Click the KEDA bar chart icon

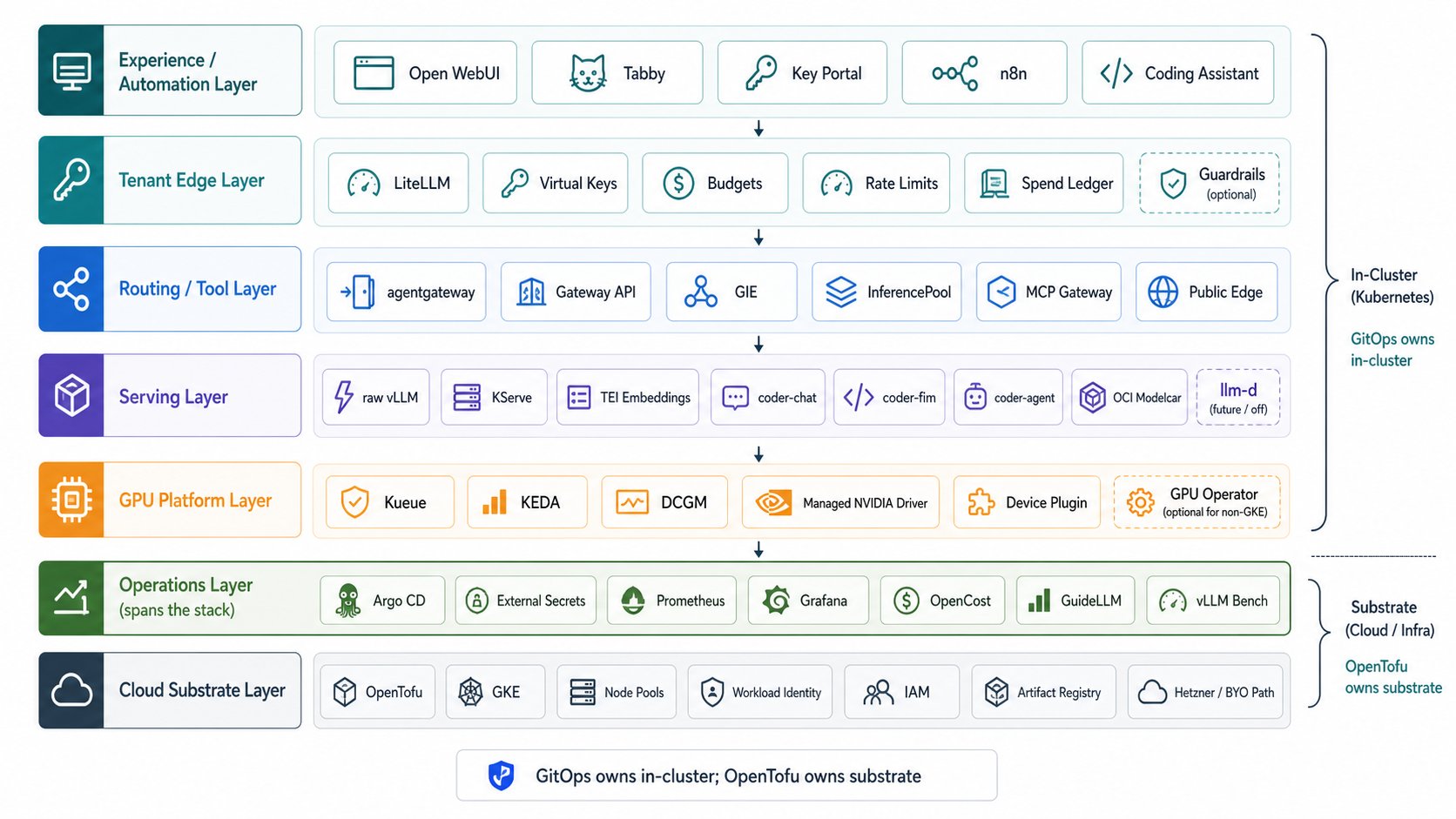point(495,502)
